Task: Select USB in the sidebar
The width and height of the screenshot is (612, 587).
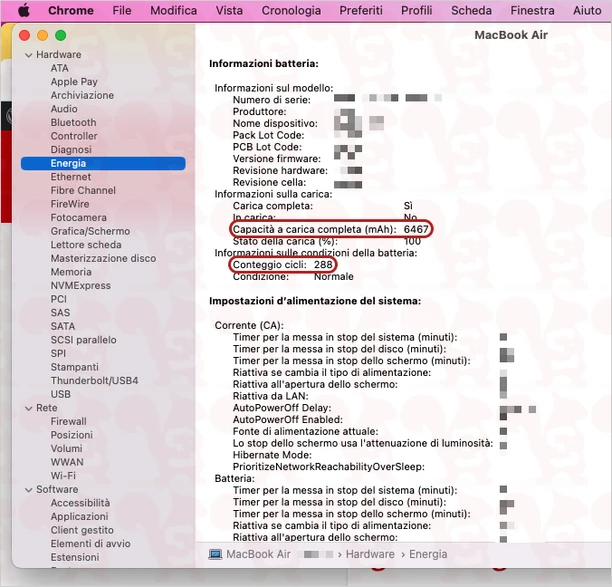Action: pyautogui.click(x=60, y=394)
